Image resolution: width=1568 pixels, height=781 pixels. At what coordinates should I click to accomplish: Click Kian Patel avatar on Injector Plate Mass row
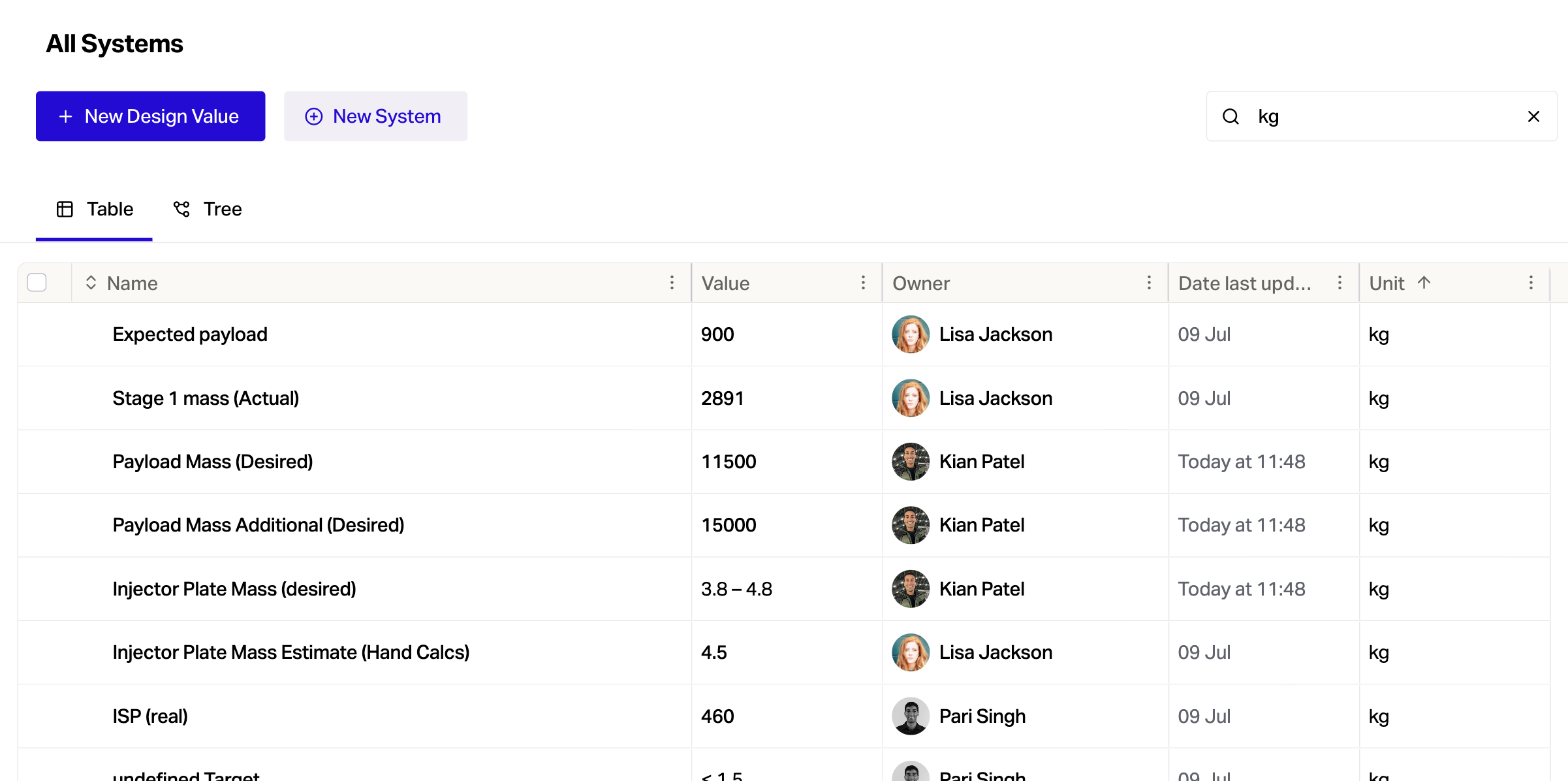[910, 589]
